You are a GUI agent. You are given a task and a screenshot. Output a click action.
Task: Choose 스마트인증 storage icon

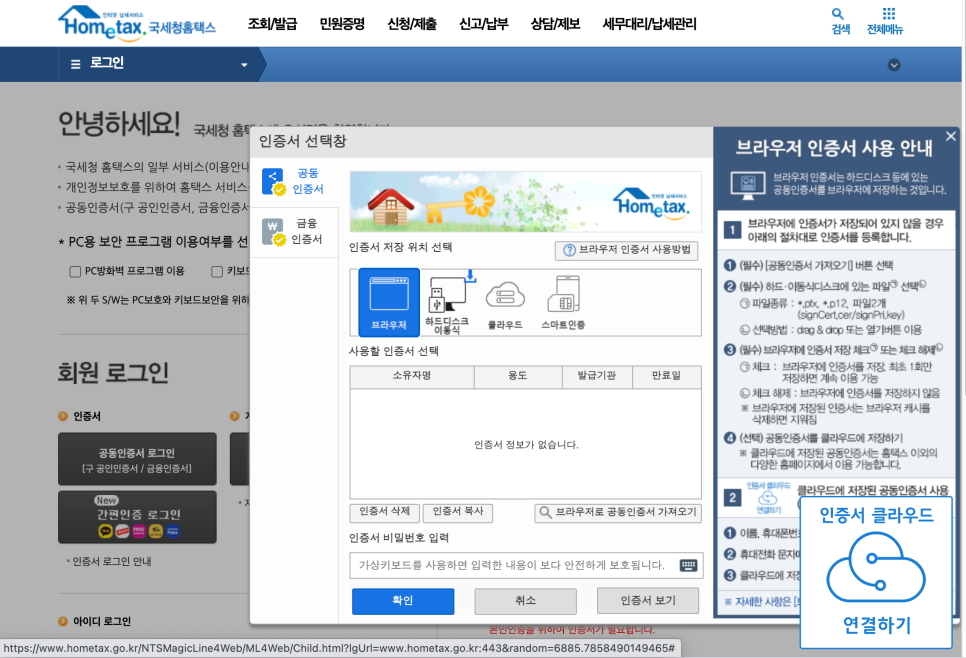tap(563, 303)
